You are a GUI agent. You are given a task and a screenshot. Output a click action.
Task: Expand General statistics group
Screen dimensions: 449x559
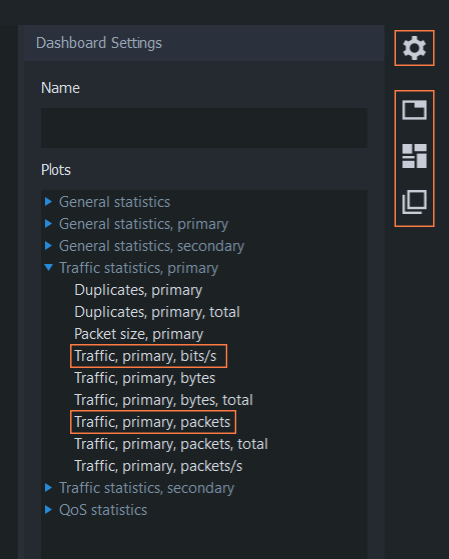click(x=49, y=202)
